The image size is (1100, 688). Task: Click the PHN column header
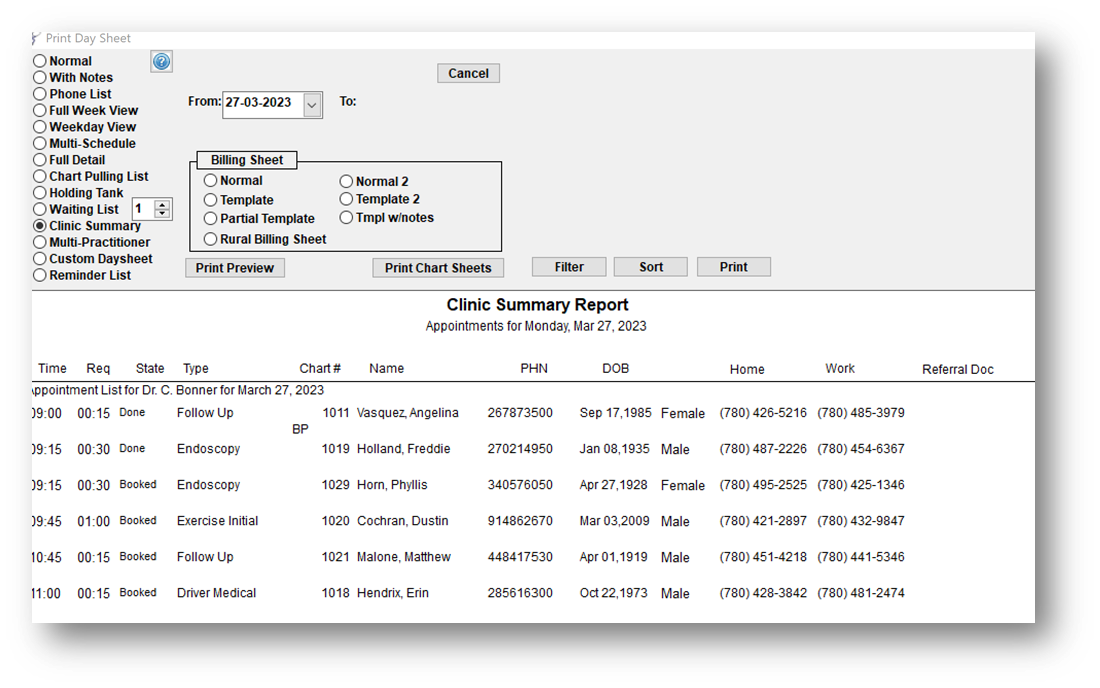pyautogui.click(x=534, y=368)
